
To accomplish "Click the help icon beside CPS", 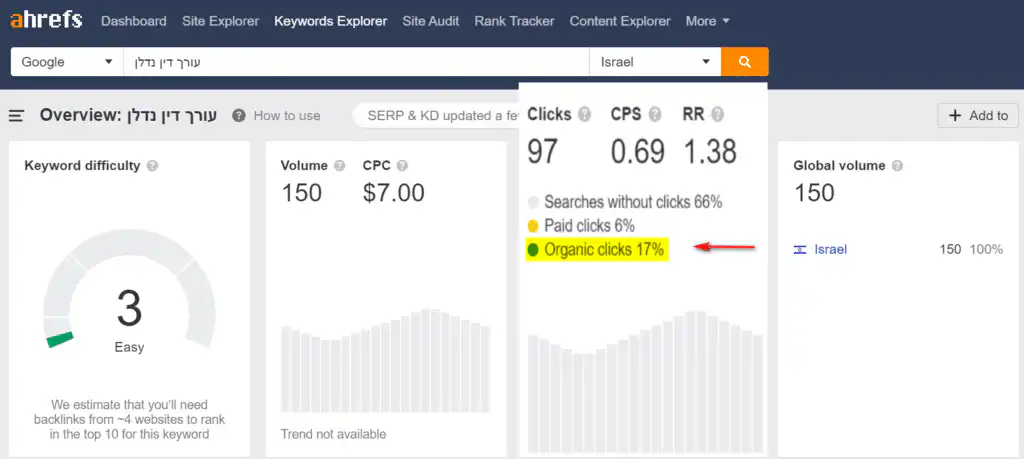I will pos(655,115).
